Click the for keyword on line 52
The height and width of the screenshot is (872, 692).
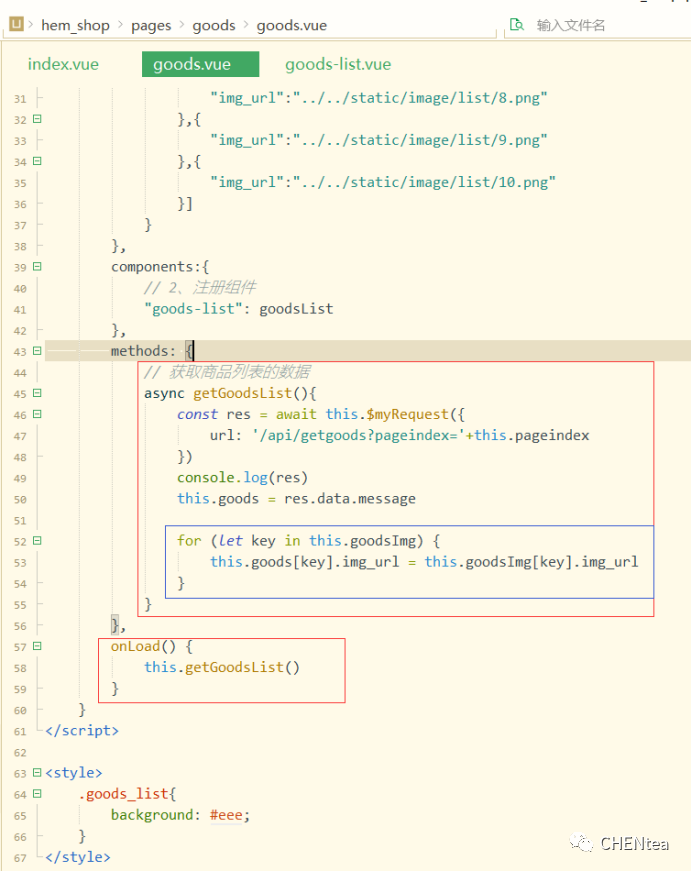189,541
